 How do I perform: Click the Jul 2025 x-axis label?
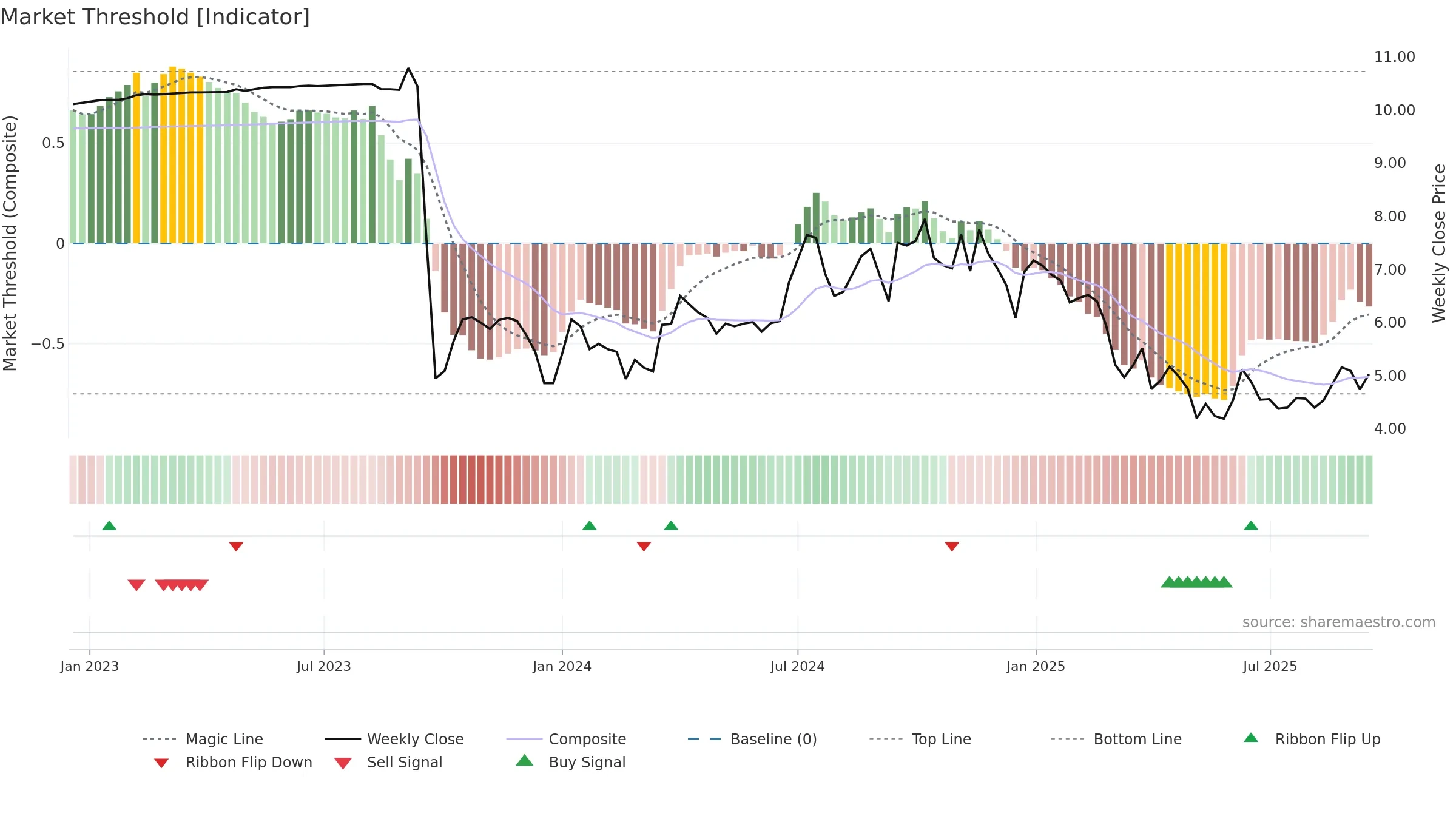click(1270, 666)
